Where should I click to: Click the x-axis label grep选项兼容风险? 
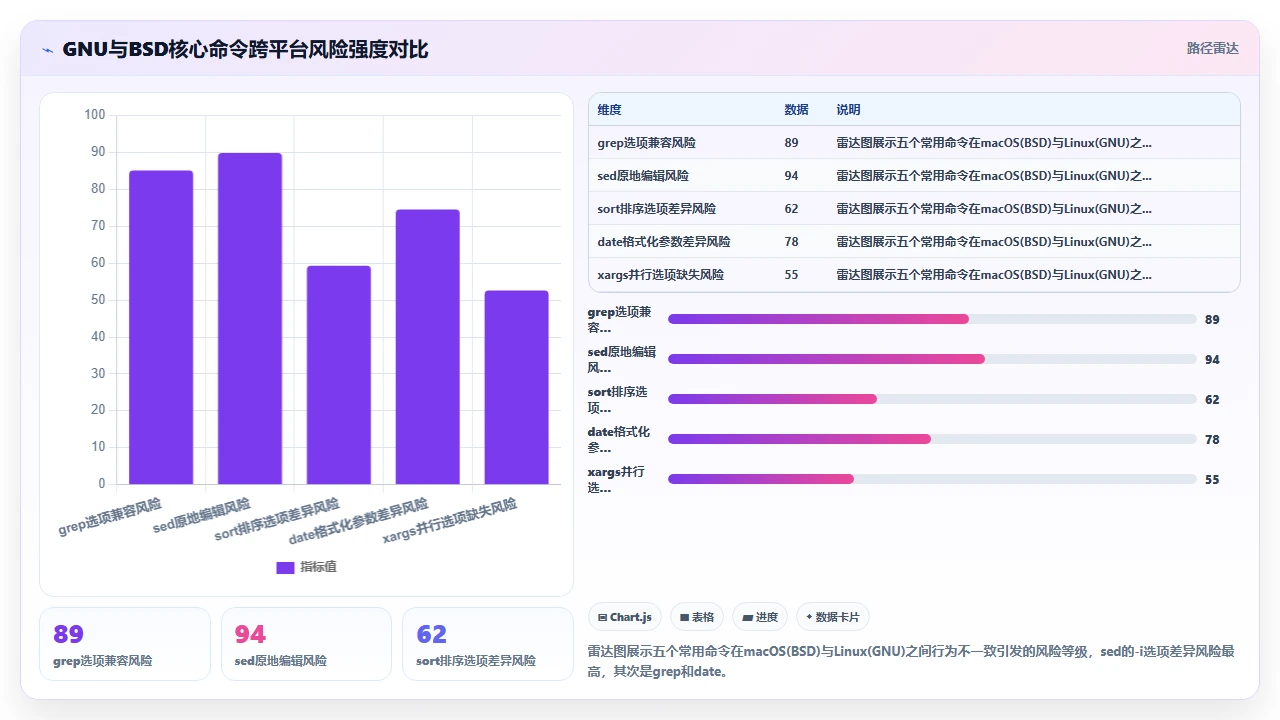110,515
